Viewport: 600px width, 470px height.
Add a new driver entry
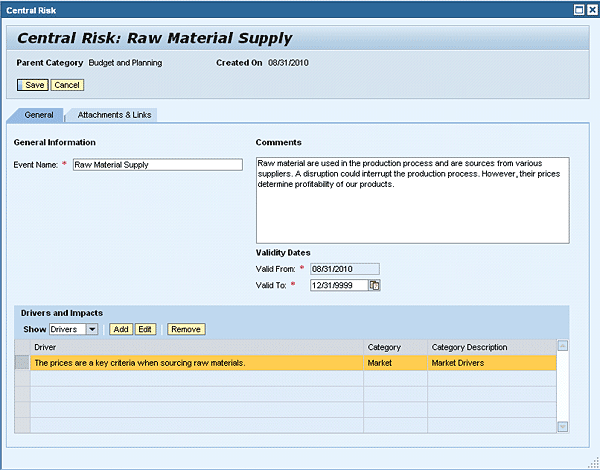[120, 329]
